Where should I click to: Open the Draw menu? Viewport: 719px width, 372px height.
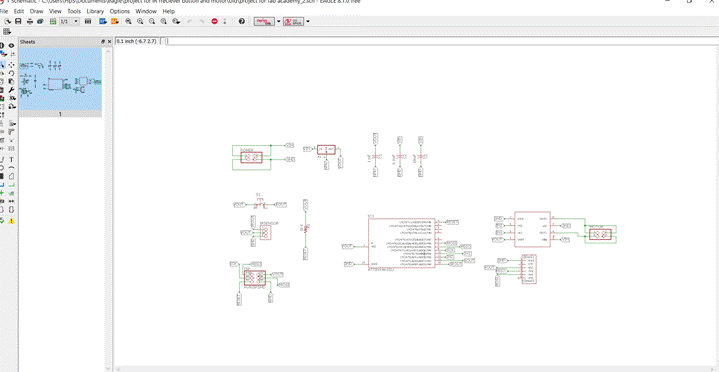tap(36, 11)
